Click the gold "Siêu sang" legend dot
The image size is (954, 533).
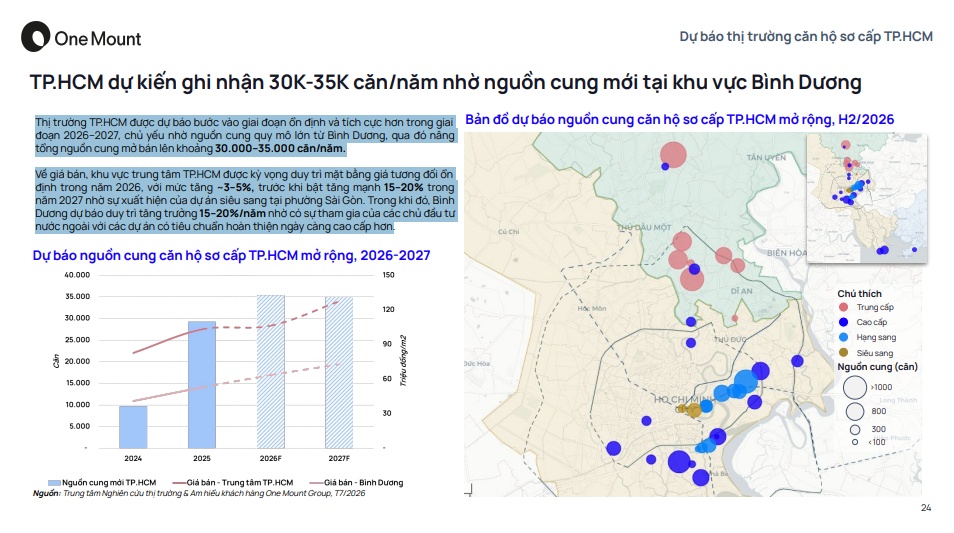(x=843, y=352)
